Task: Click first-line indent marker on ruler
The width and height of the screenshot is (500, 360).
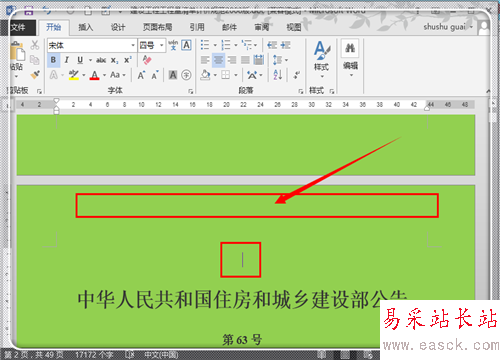Action: 56,100
